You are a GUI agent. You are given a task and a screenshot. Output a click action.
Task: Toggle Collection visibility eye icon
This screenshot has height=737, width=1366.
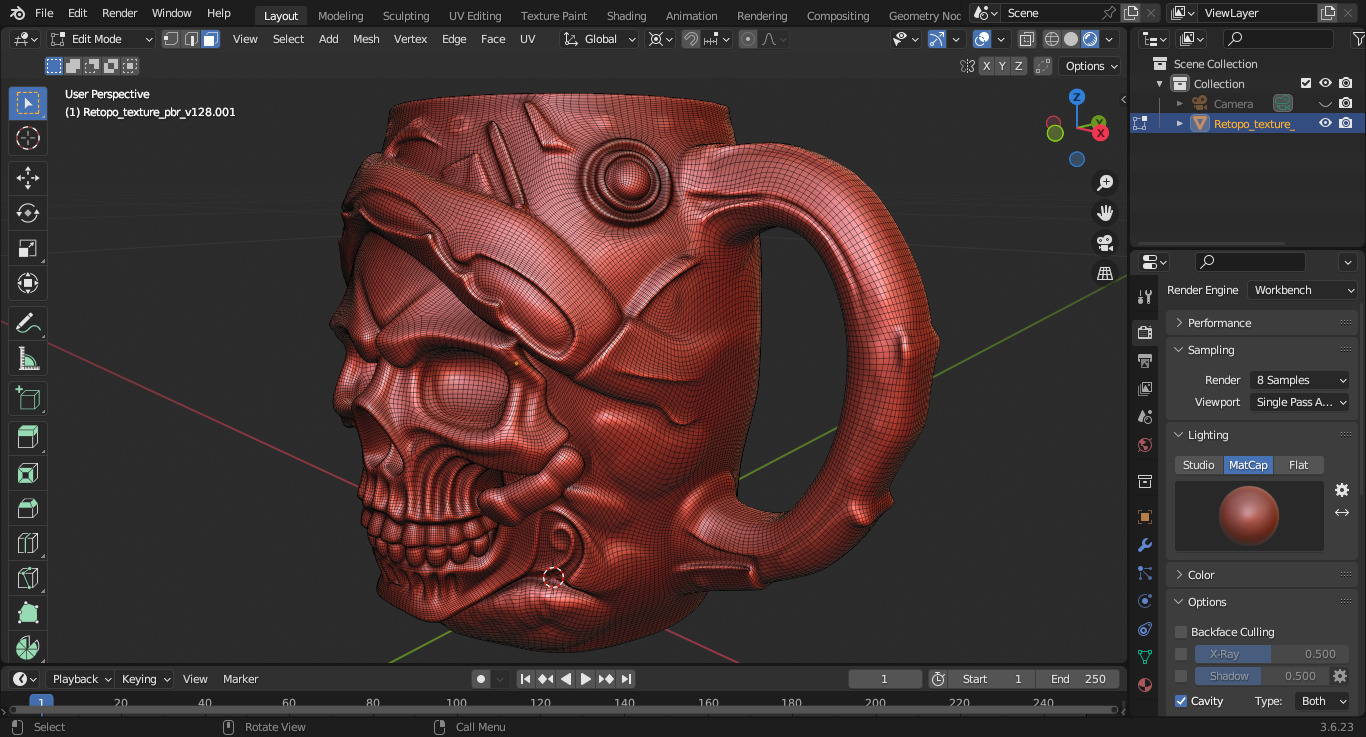coord(1325,84)
